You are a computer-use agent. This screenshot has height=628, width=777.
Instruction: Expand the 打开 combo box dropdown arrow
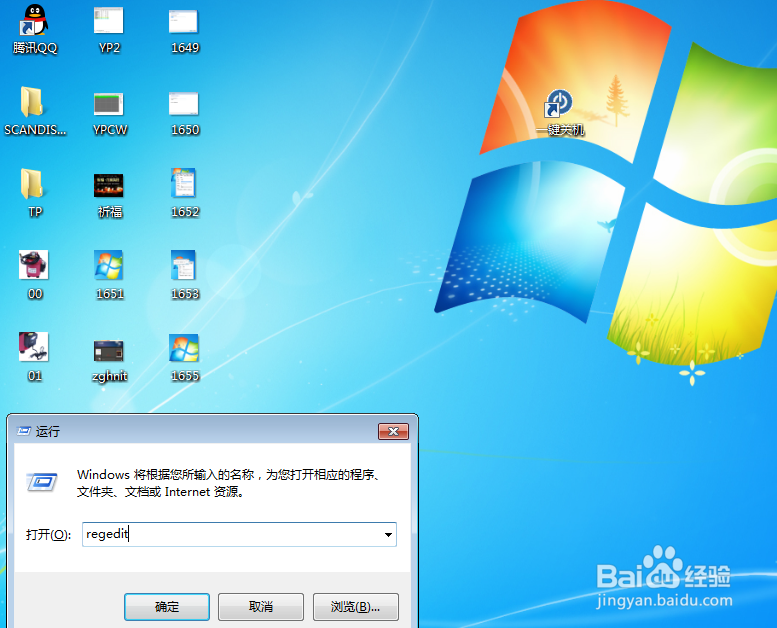tap(388, 535)
